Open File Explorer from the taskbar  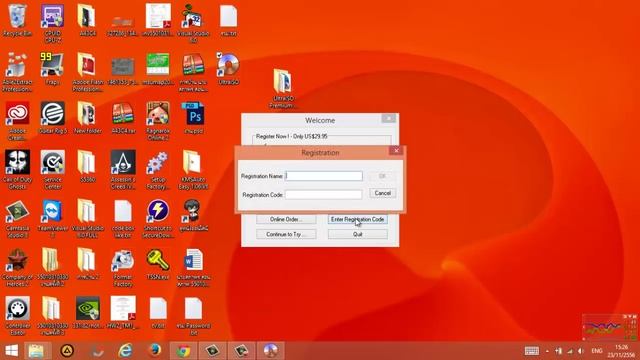[37, 351]
